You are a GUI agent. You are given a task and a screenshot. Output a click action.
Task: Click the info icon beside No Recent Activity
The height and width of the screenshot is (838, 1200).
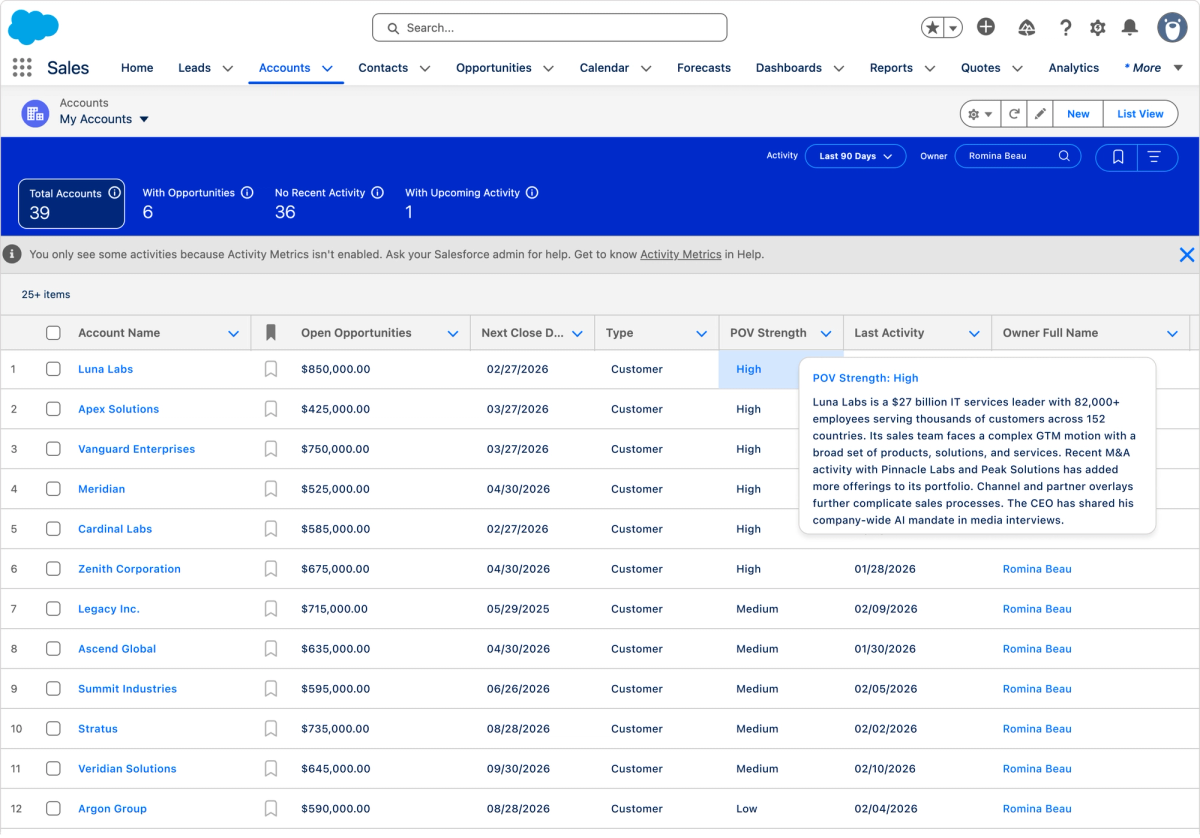point(377,192)
